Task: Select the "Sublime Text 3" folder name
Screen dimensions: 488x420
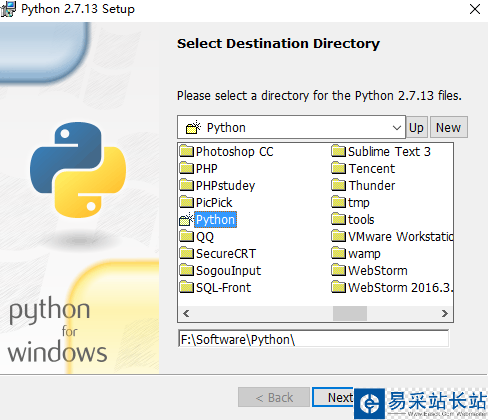Action: point(389,152)
